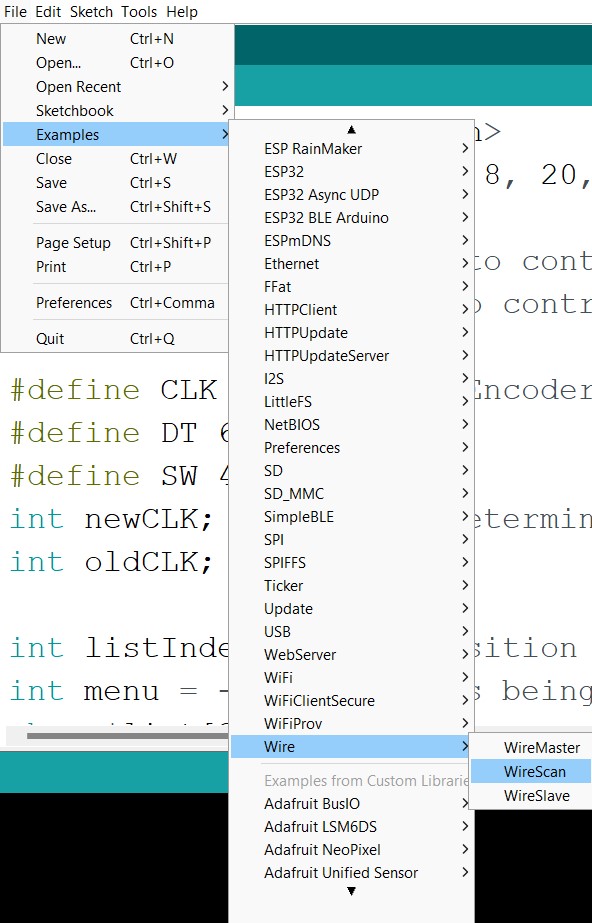Click Quit in the File menu
The width and height of the screenshot is (592, 923).
(x=117, y=339)
